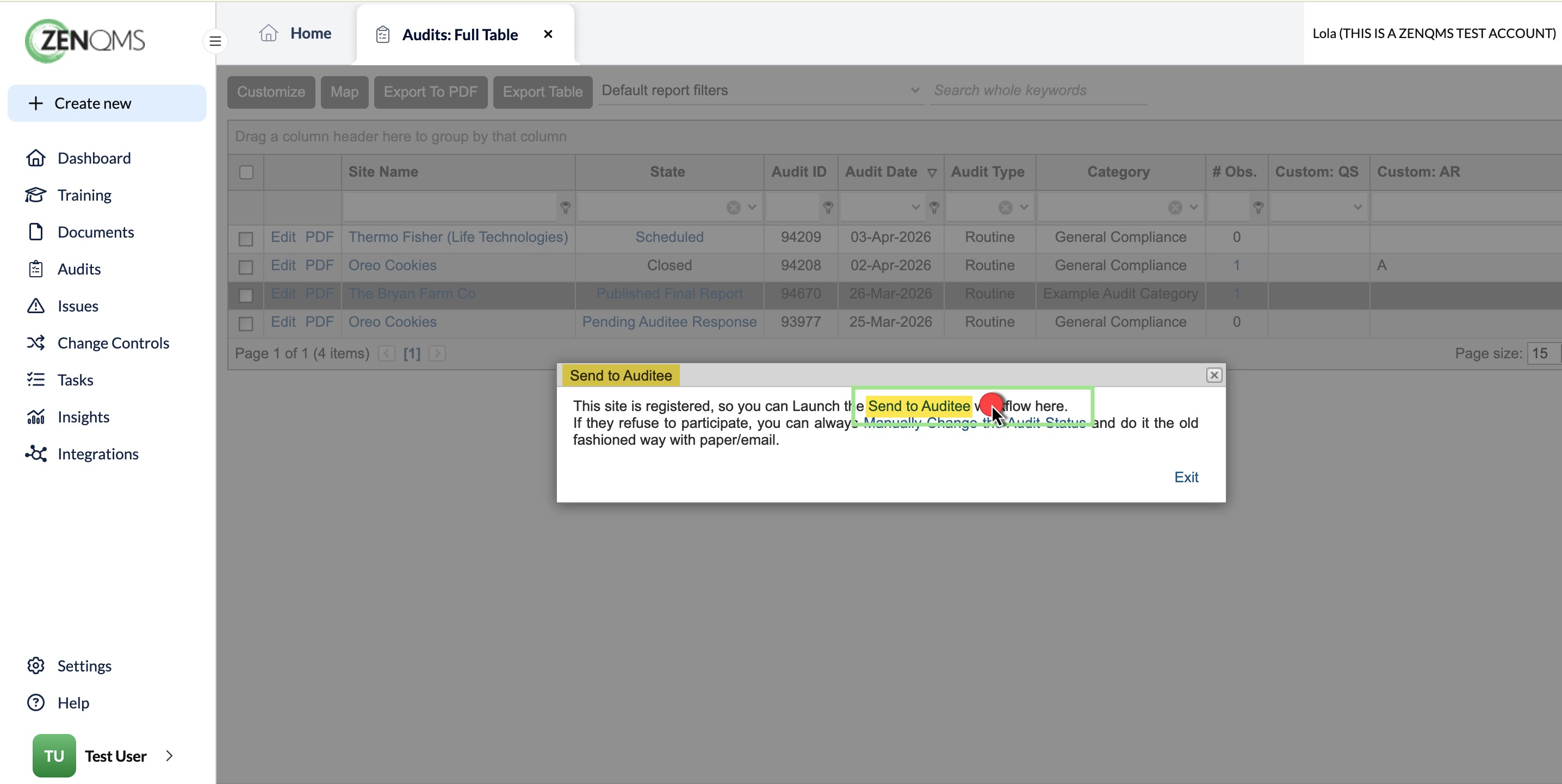Image resolution: width=1562 pixels, height=784 pixels.
Task: Click the Integrations nodes icon
Action: [x=36, y=453]
